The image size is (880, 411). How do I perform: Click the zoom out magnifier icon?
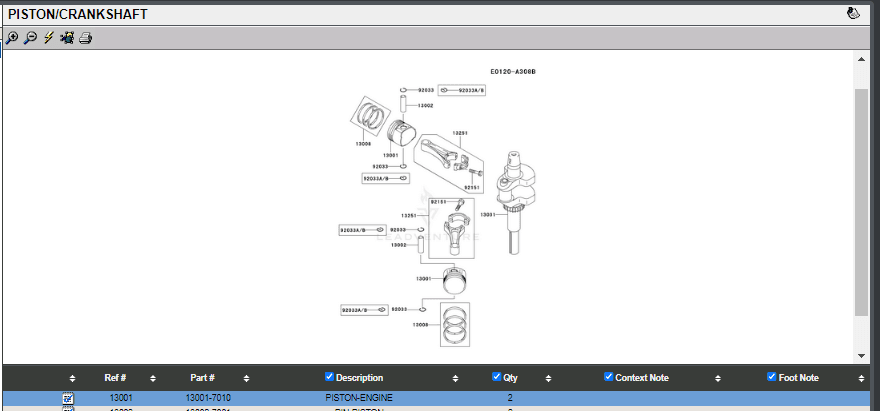[x=30, y=38]
